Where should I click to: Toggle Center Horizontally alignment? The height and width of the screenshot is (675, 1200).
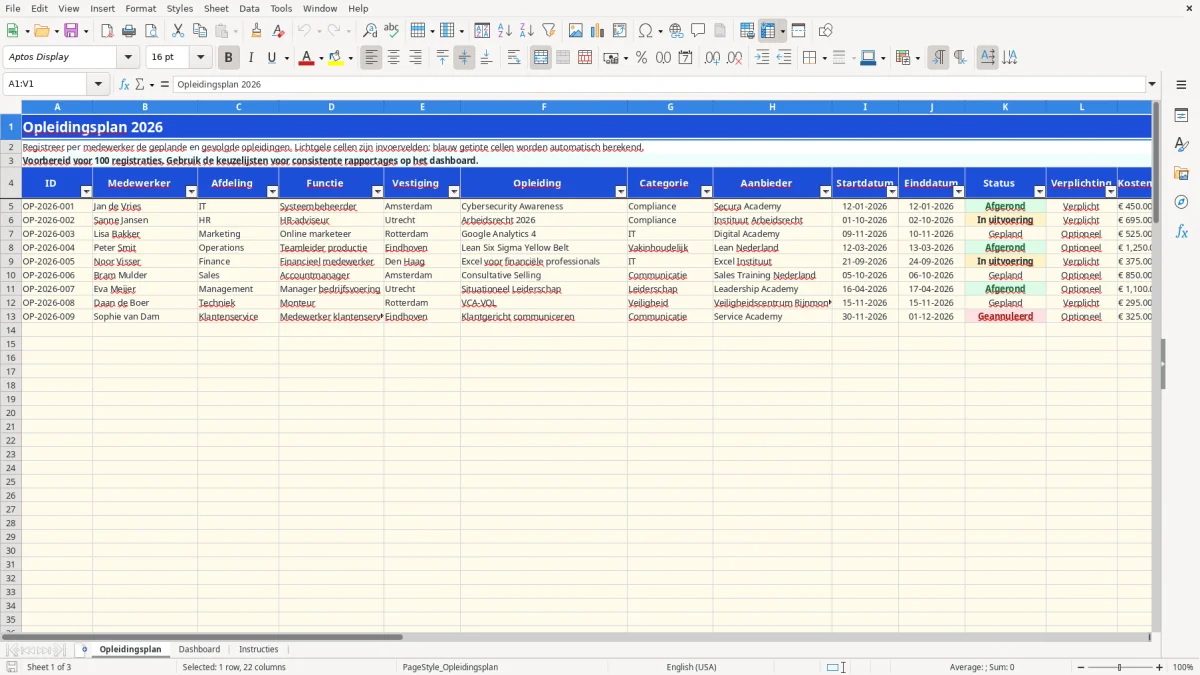[x=394, y=58]
